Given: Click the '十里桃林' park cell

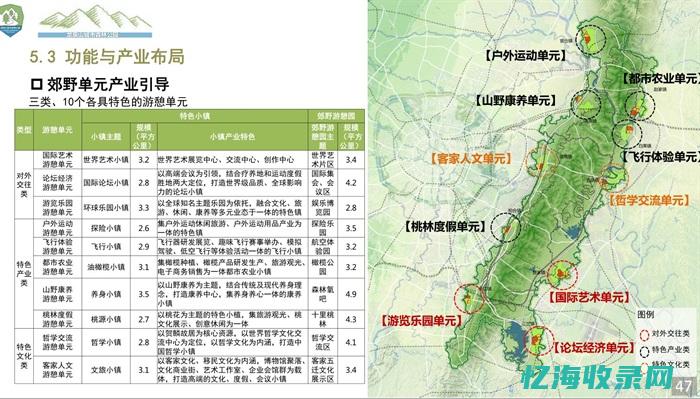Looking at the screenshot, I should (323, 320).
